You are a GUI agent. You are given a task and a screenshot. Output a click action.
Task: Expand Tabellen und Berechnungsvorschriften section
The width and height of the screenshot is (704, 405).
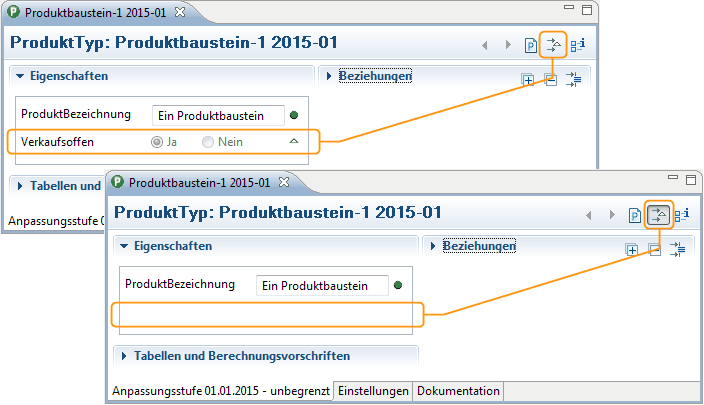click(x=124, y=355)
